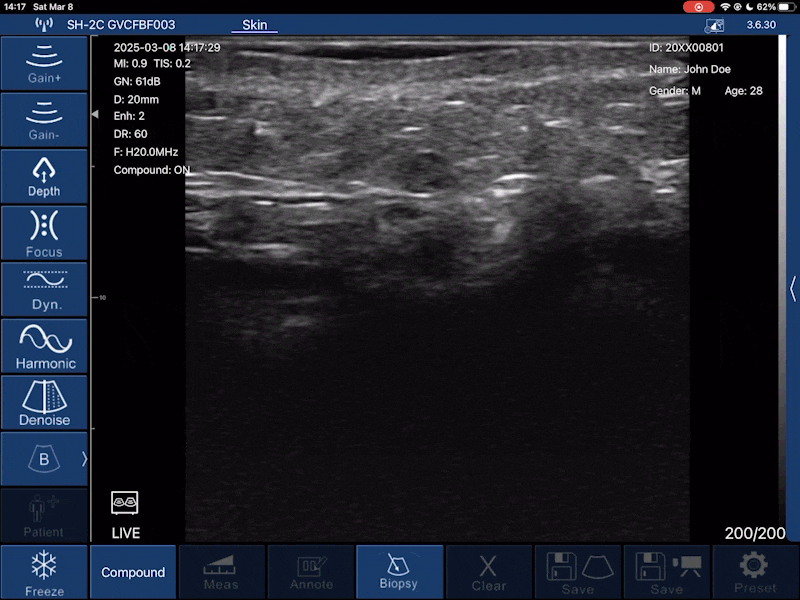Toggle Compound imaging in bottom bar
Viewport: 800px width, 600px height.
point(133,573)
